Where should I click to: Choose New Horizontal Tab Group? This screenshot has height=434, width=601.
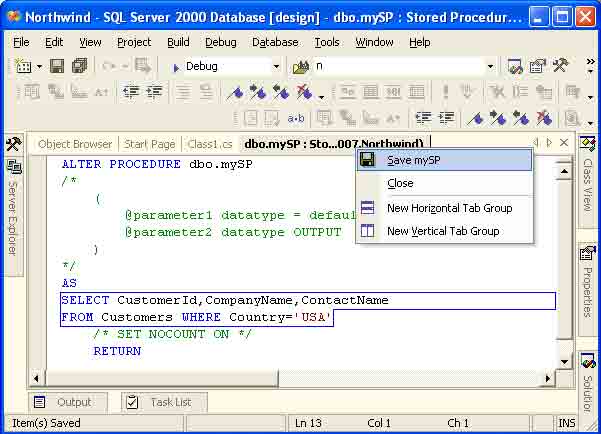pos(445,208)
